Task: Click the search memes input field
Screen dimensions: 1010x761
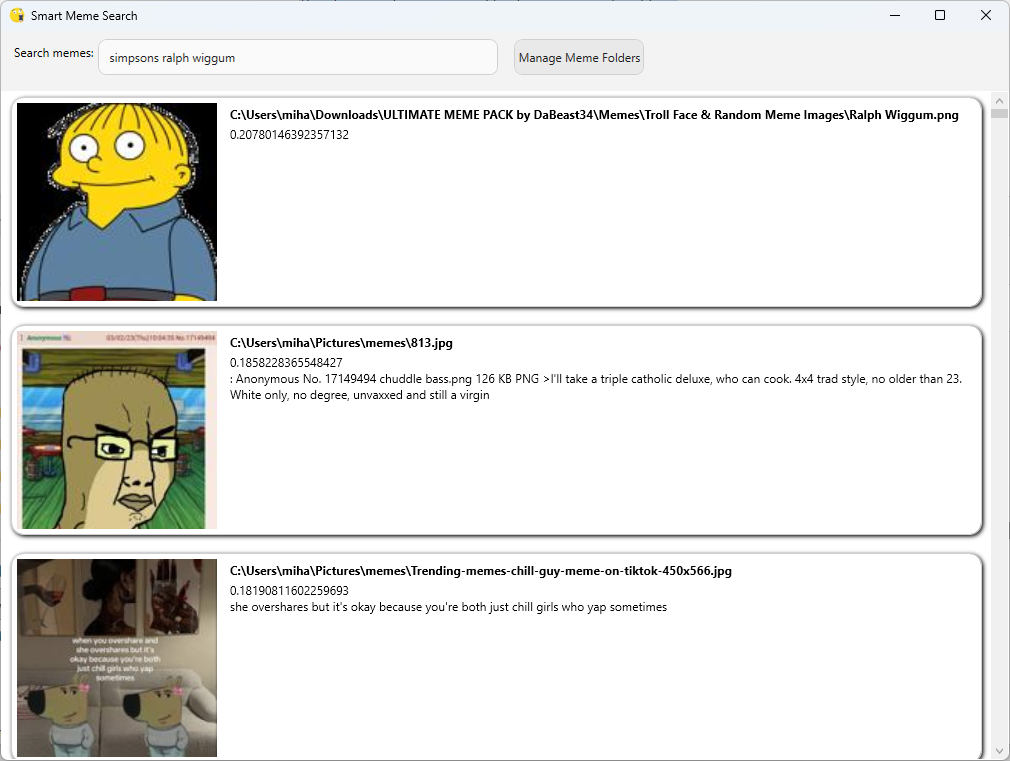Action: [x=297, y=57]
